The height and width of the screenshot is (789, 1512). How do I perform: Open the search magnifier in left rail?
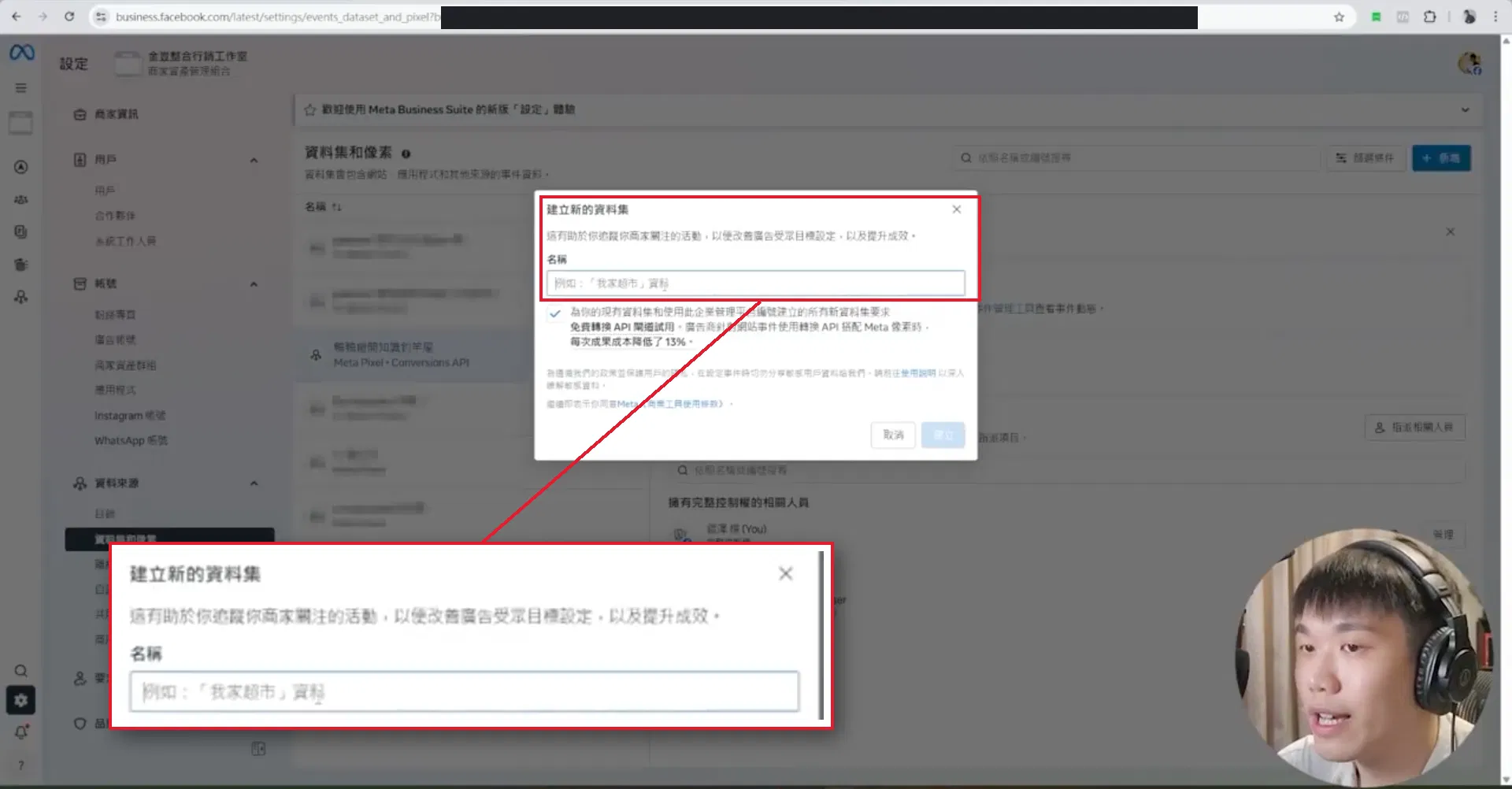click(21, 671)
